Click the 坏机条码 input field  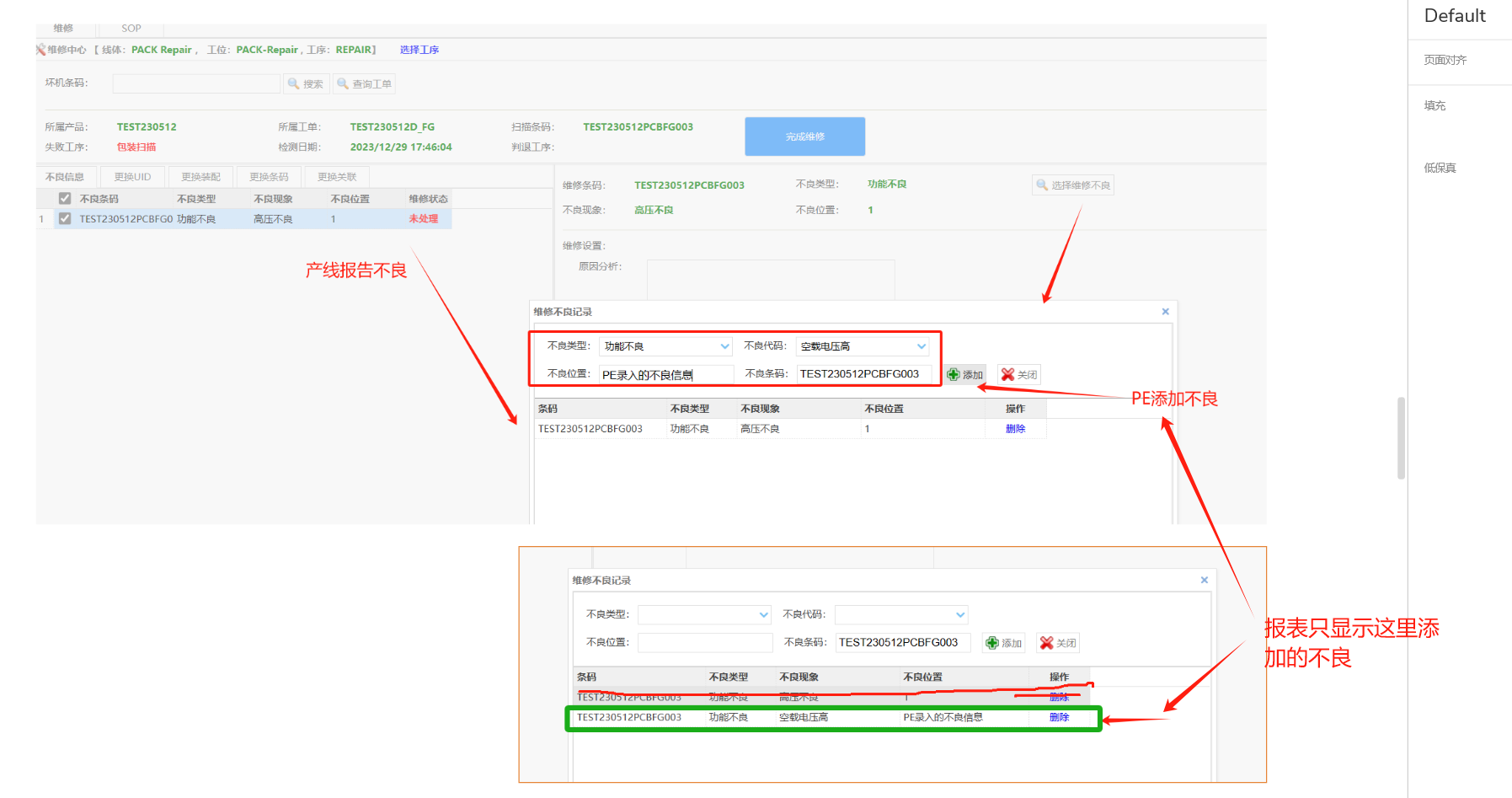pyautogui.click(x=196, y=83)
